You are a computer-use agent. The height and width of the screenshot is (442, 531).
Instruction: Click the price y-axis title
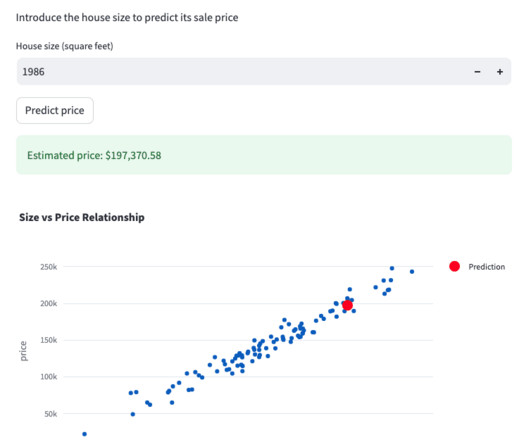[23, 351]
